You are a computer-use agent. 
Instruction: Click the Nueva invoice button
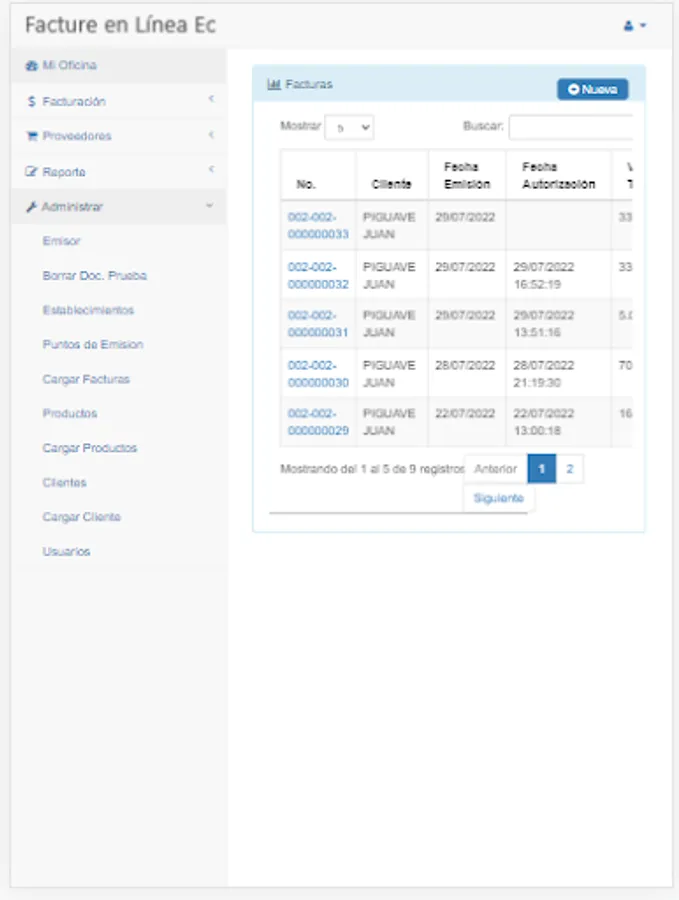(592, 90)
